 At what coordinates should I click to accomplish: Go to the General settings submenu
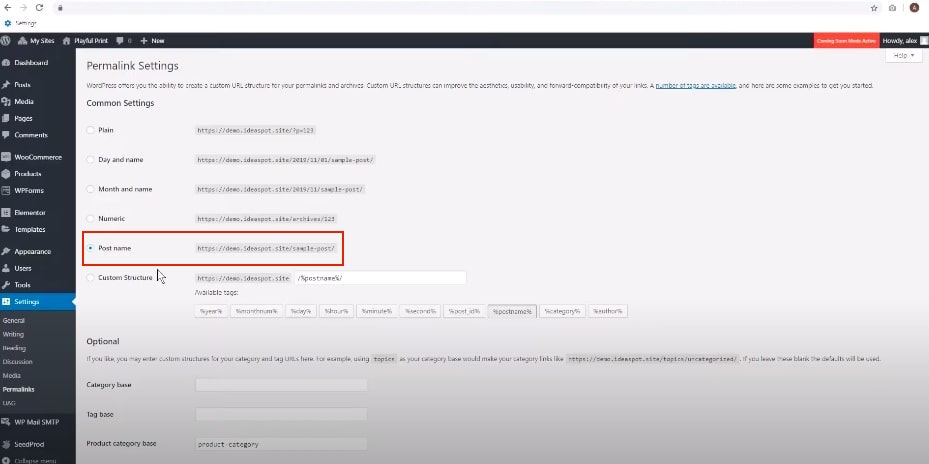coord(14,320)
